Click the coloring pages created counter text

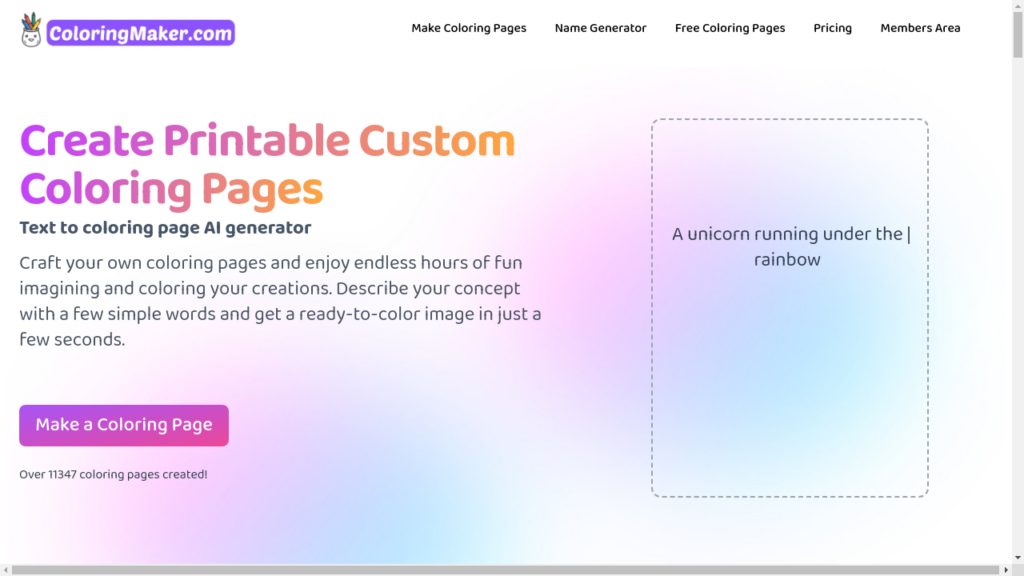[113, 474]
